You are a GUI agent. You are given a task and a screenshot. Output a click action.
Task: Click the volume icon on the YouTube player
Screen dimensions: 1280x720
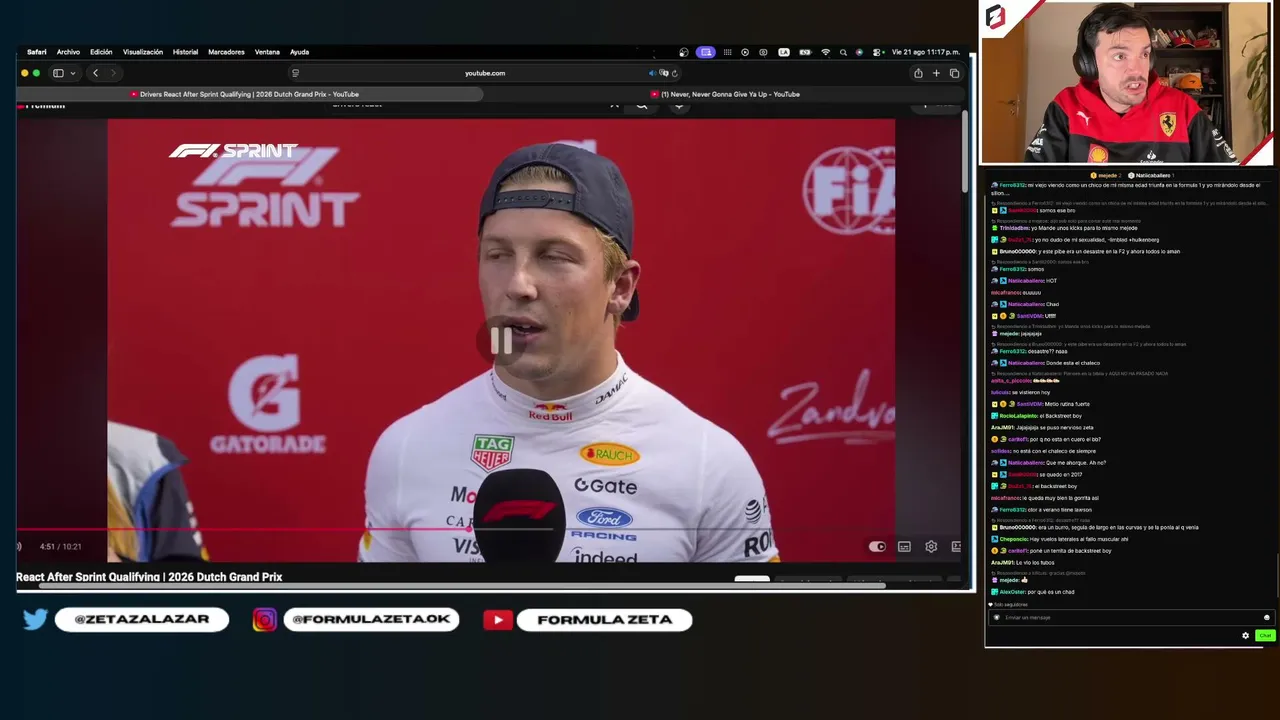pyautogui.click(x=19, y=546)
